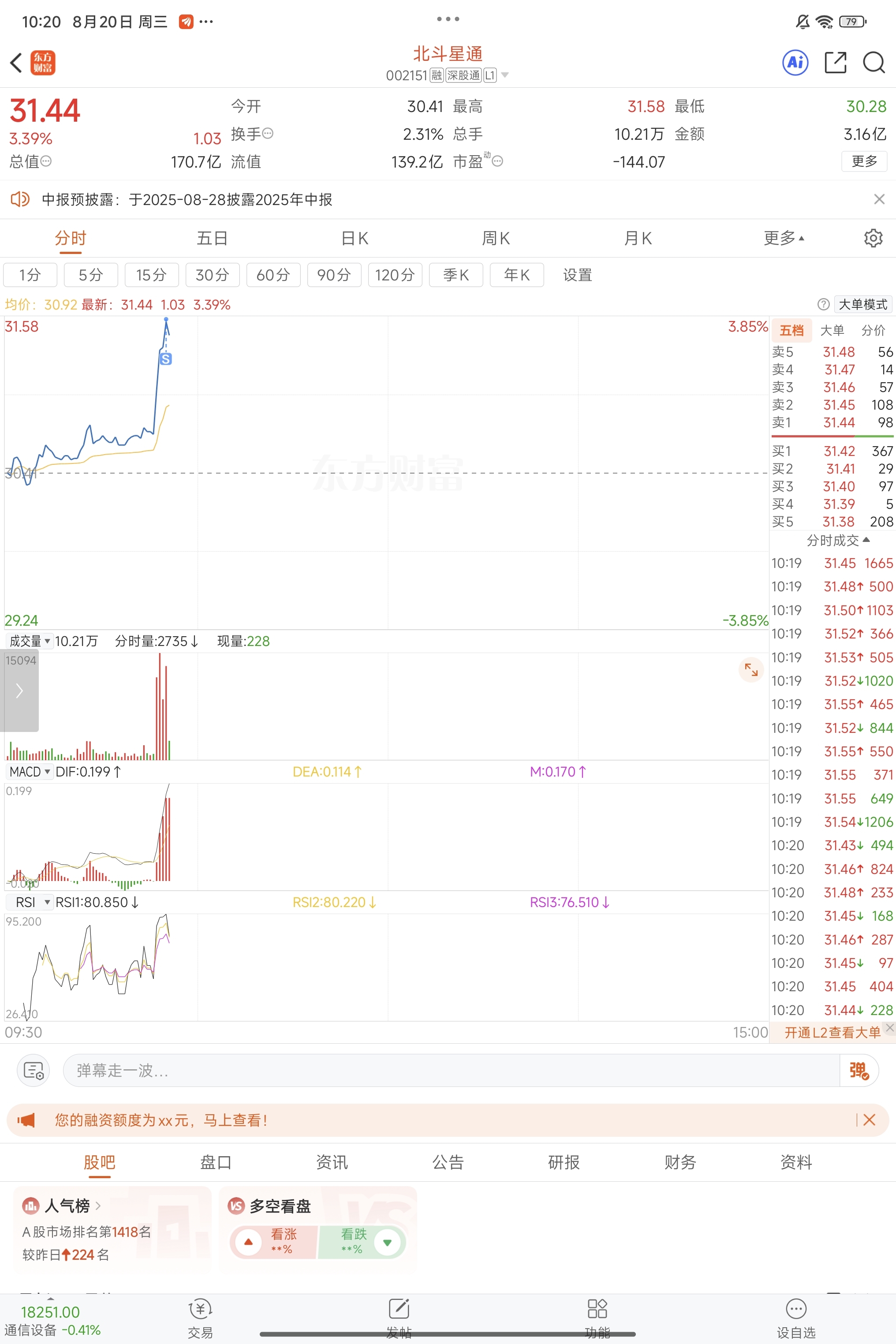Tap the info icon next to 总值
The height and width of the screenshot is (1344, 896).
pyautogui.click(x=46, y=161)
